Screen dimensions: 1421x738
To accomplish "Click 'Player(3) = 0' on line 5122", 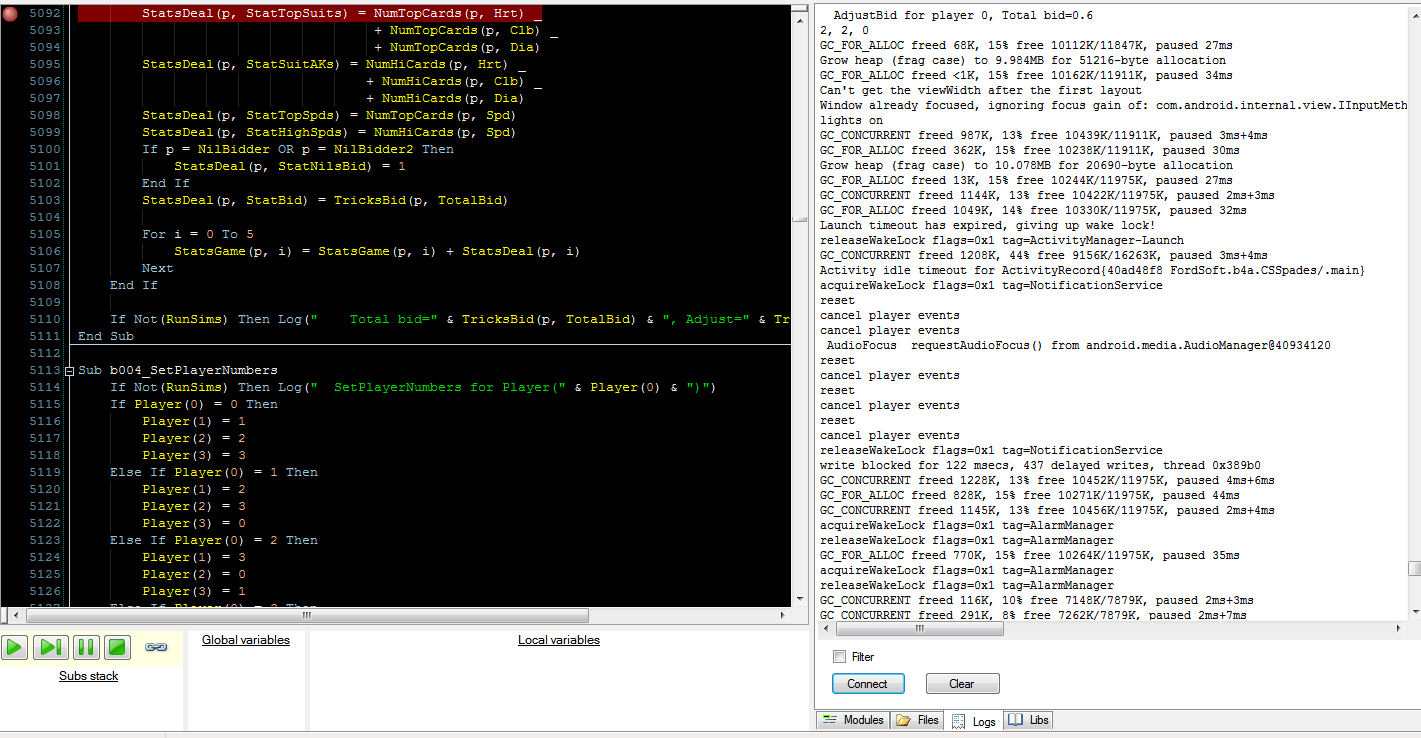I will tap(194, 523).
